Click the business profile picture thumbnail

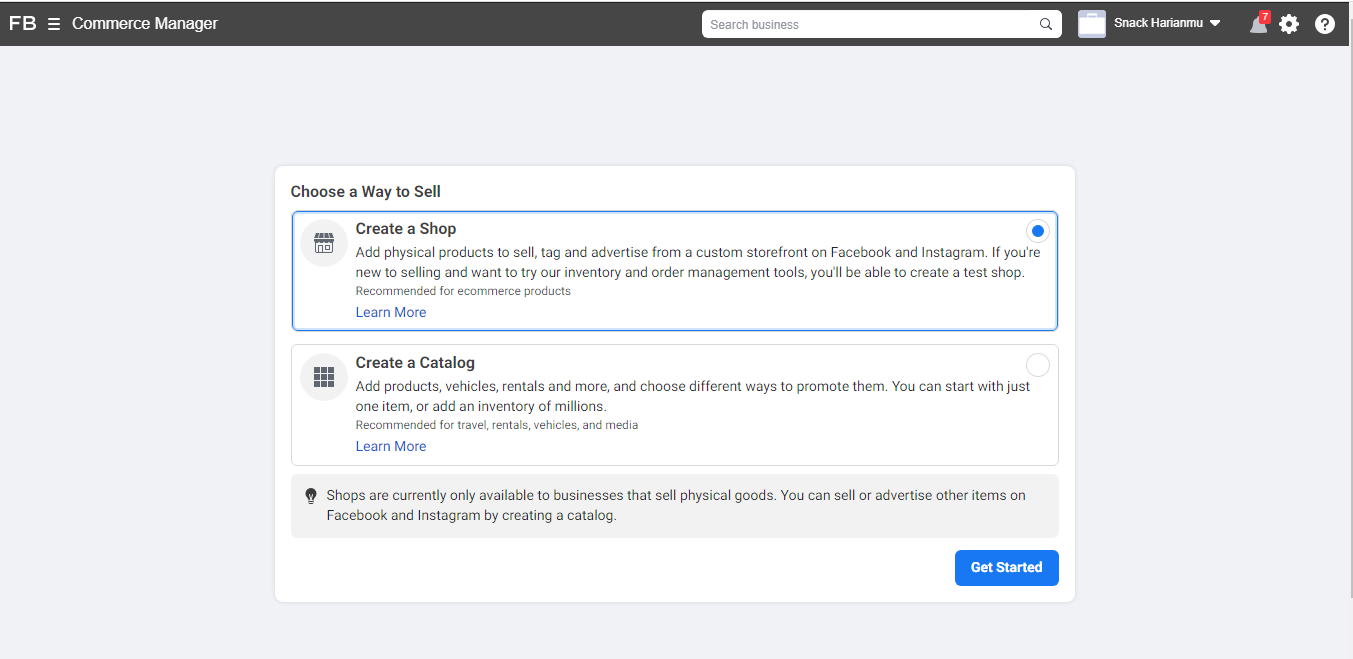coord(1092,24)
